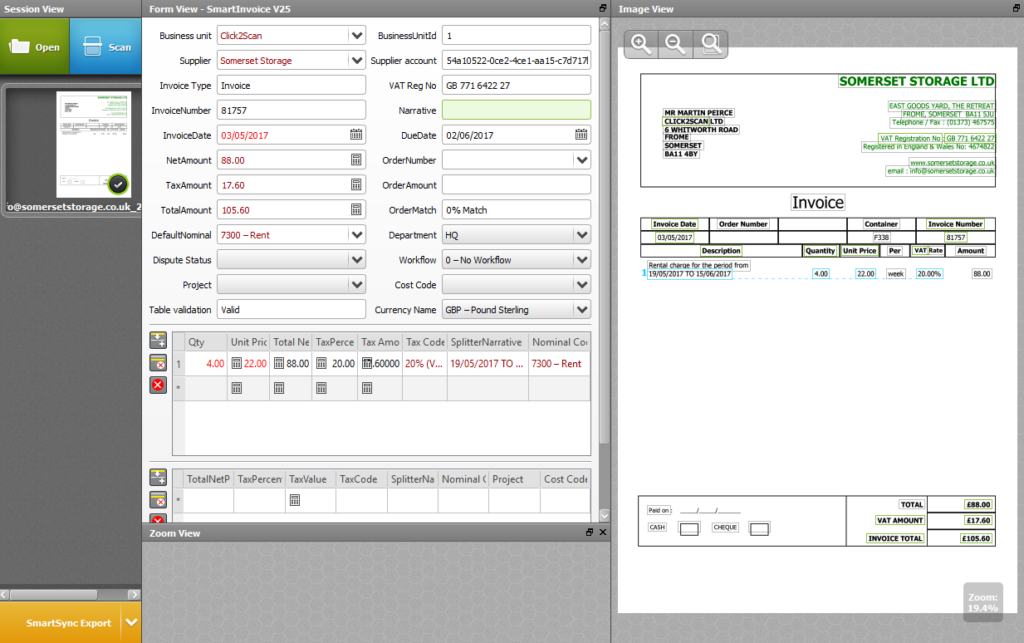The image size is (1024, 643).
Task: Click the third magnifier icon in Image View
Action: (711, 44)
